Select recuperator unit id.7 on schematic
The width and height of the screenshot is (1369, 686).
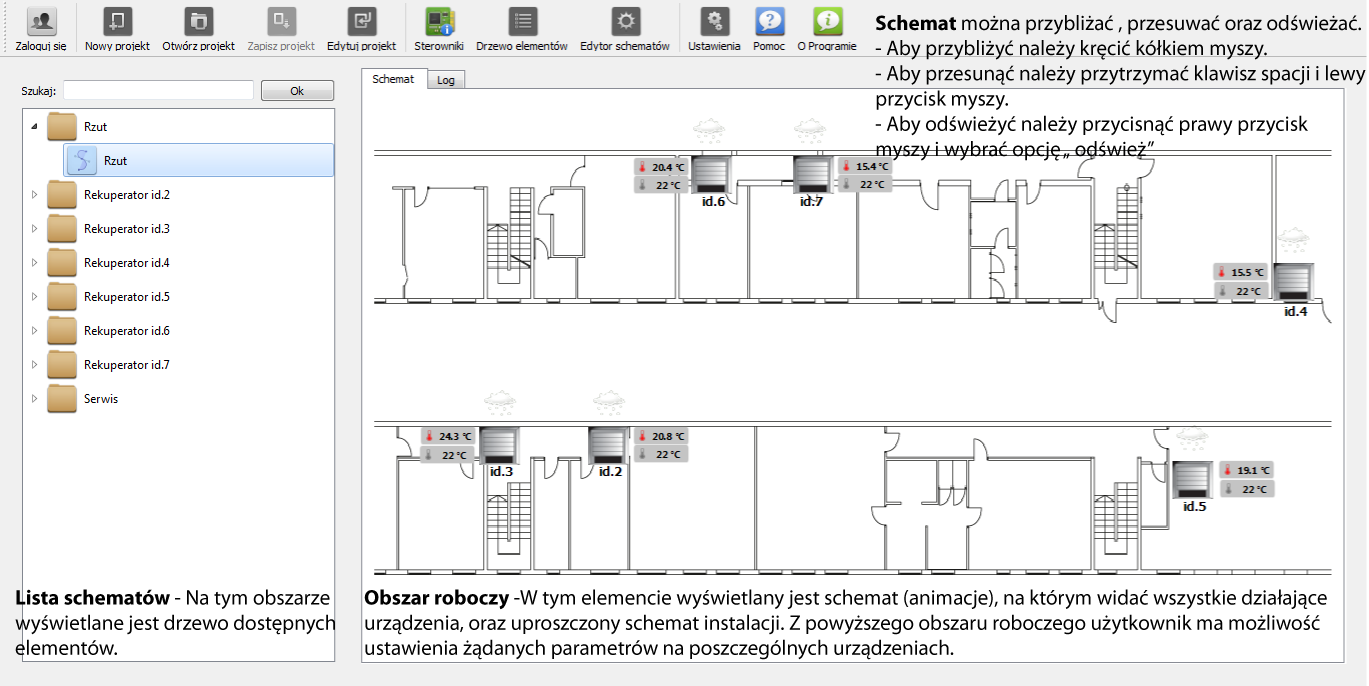813,175
